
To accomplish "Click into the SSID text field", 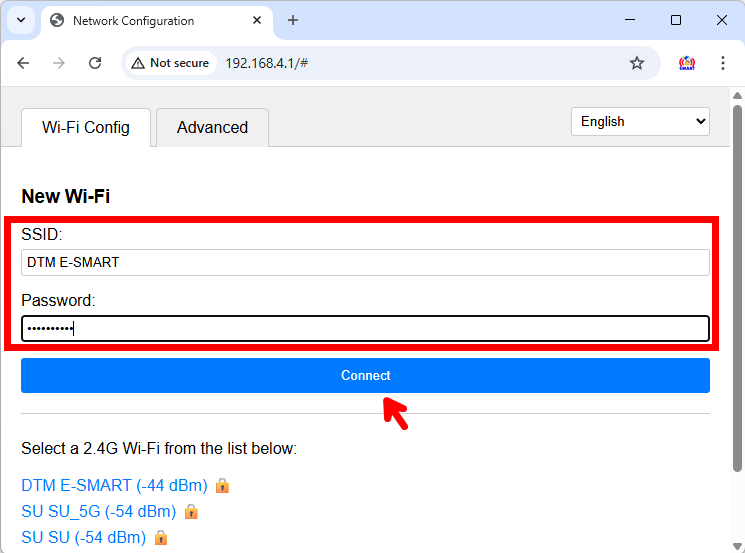I will 365,262.
